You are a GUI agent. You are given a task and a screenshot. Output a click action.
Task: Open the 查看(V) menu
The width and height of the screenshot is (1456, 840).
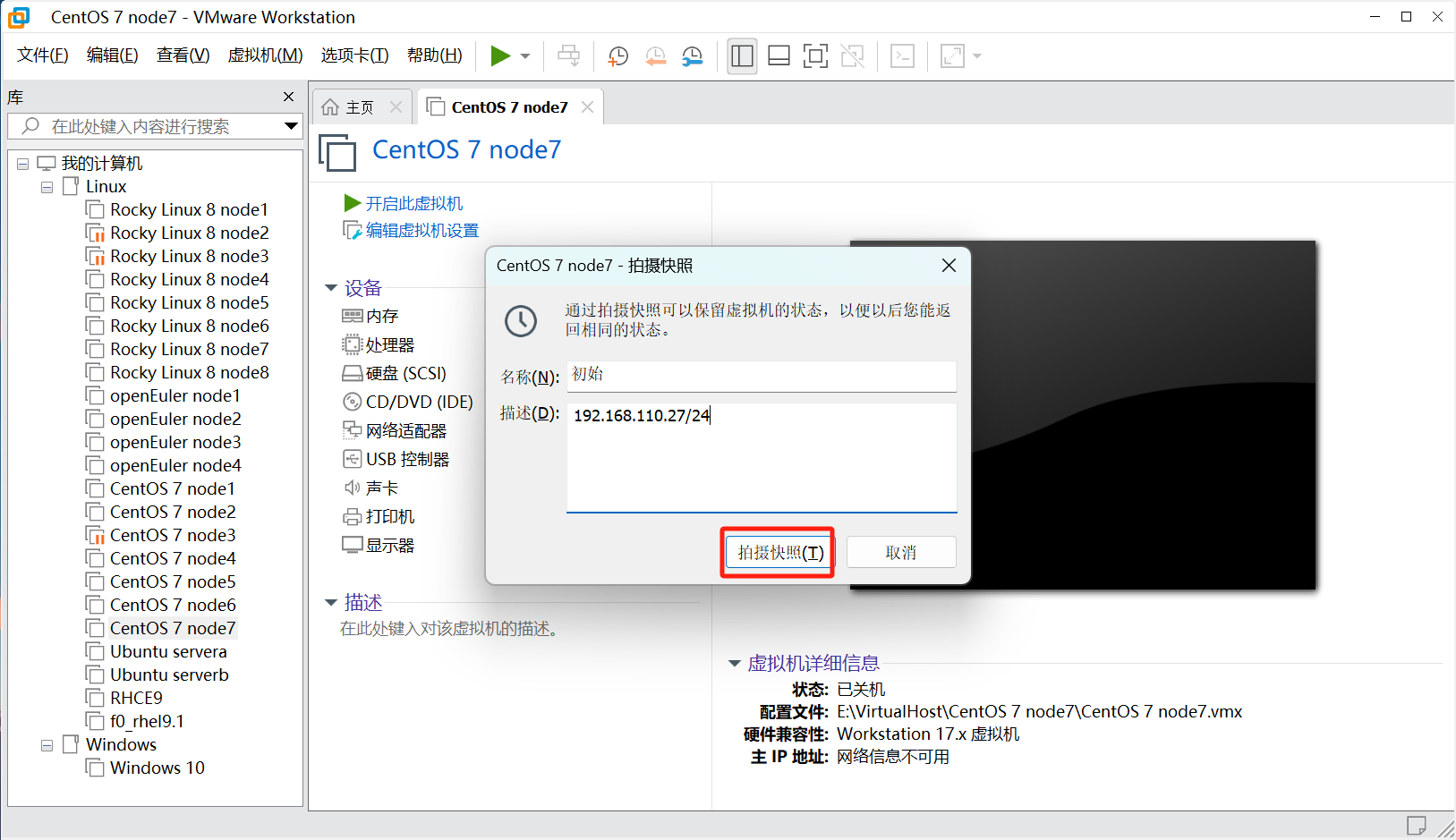click(x=183, y=55)
